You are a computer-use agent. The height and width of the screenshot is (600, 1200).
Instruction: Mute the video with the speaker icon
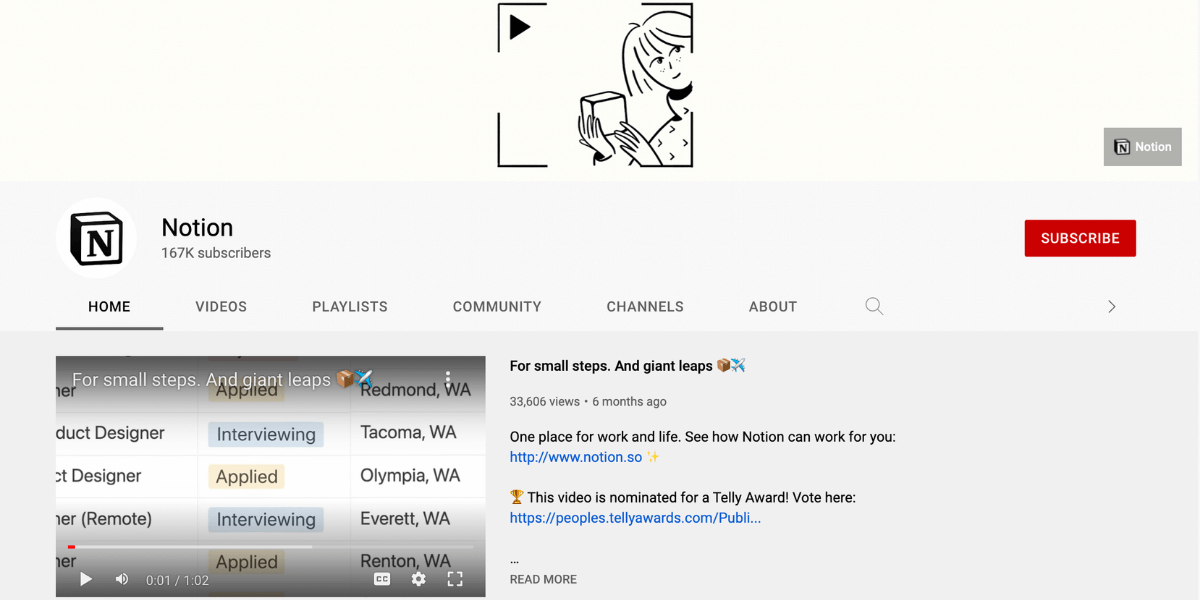click(121, 579)
